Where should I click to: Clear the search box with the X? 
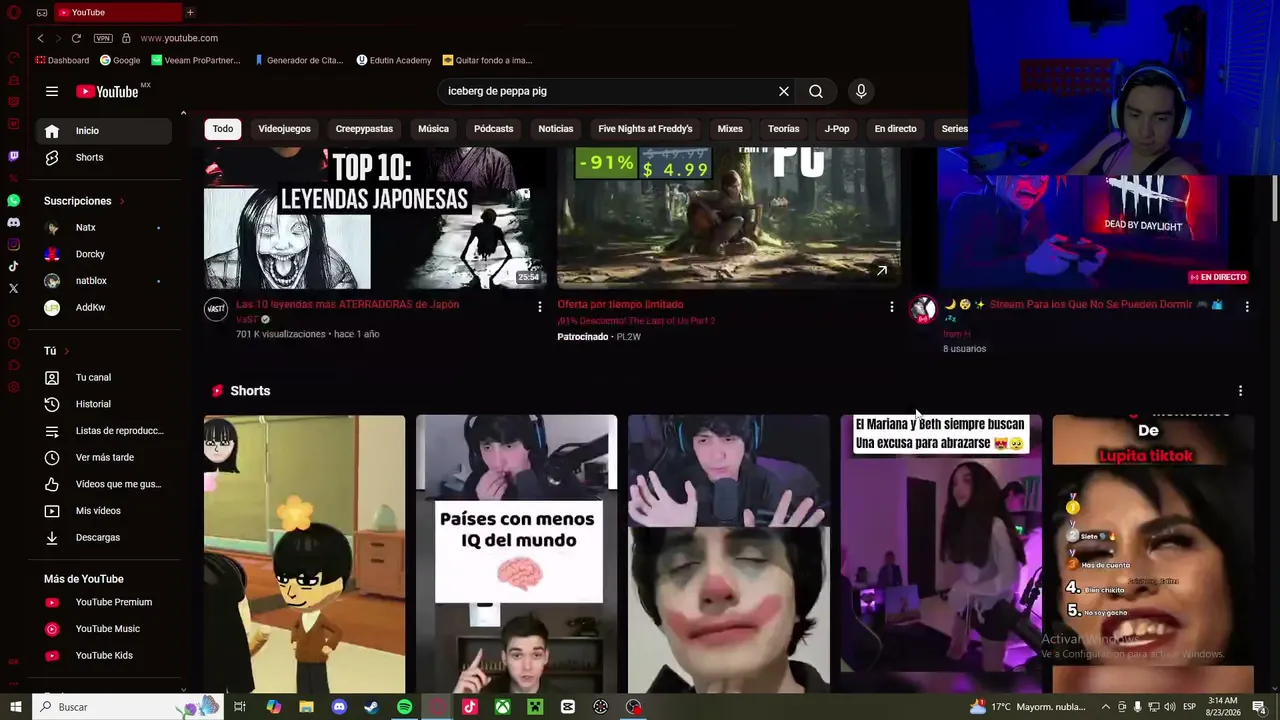point(784,91)
